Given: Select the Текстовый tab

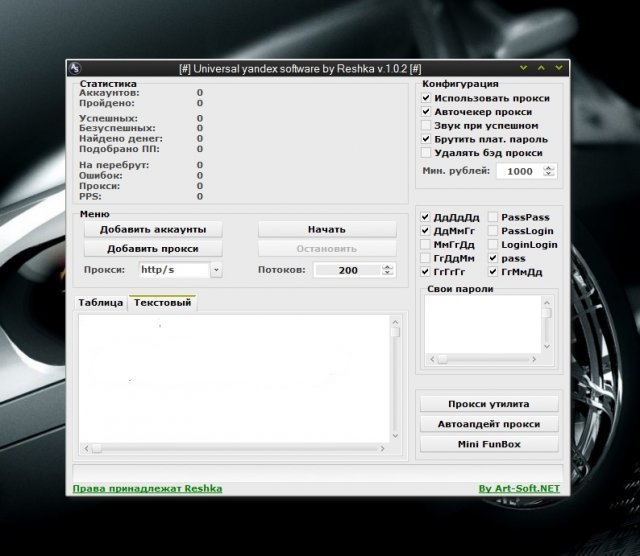Looking at the screenshot, I should (x=162, y=302).
